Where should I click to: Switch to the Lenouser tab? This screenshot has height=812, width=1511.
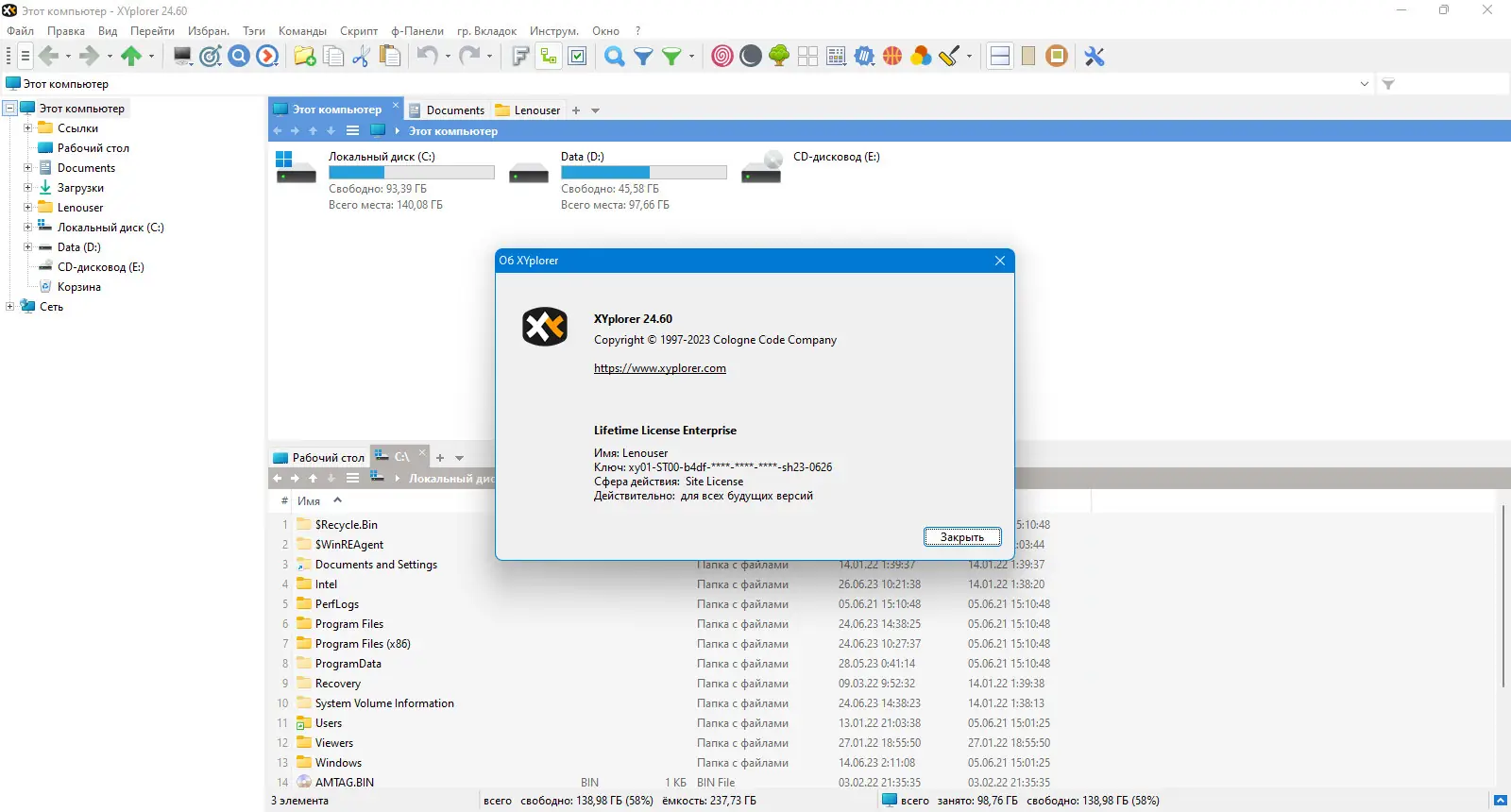coord(528,110)
